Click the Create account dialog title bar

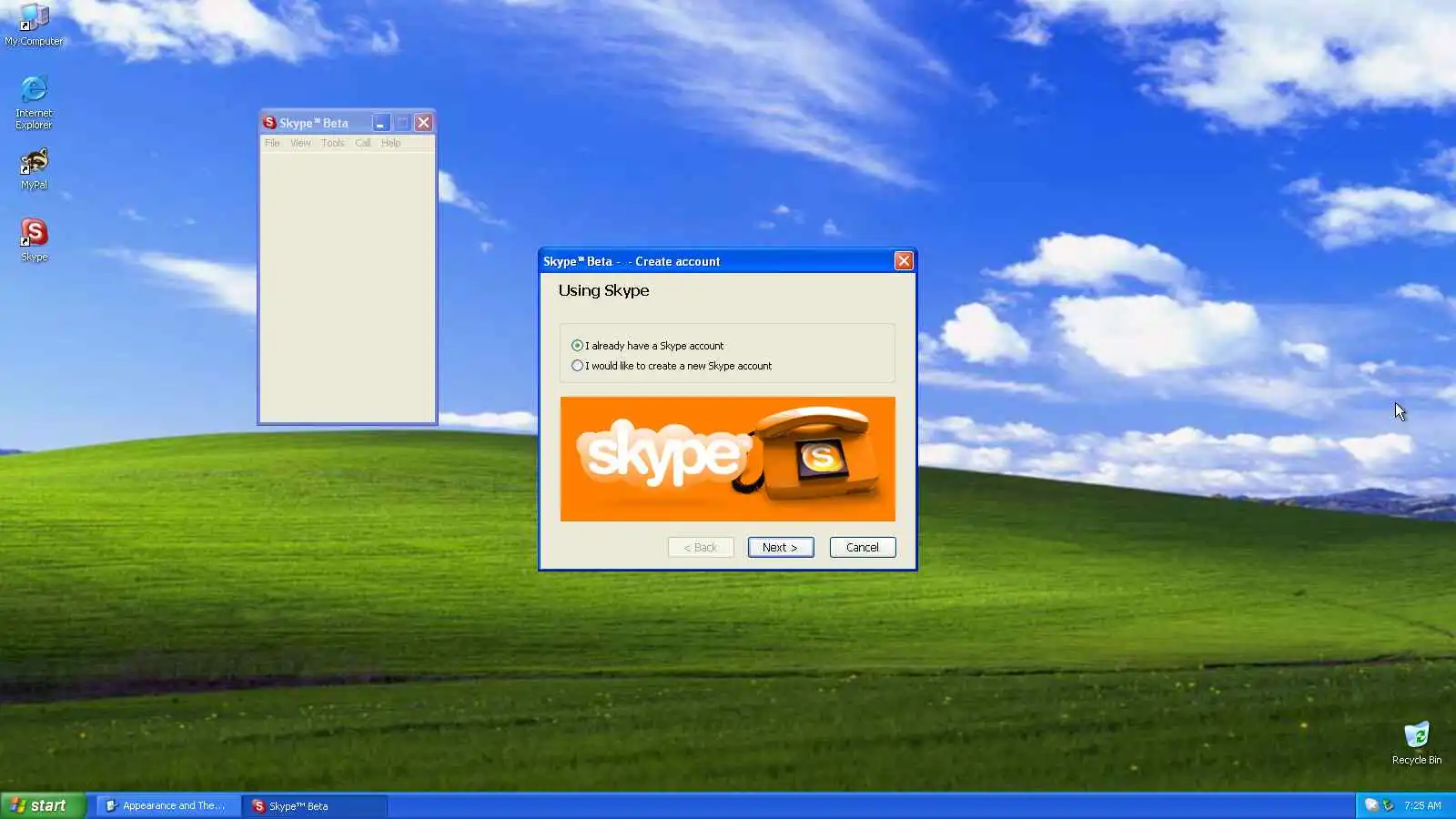coord(716,261)
